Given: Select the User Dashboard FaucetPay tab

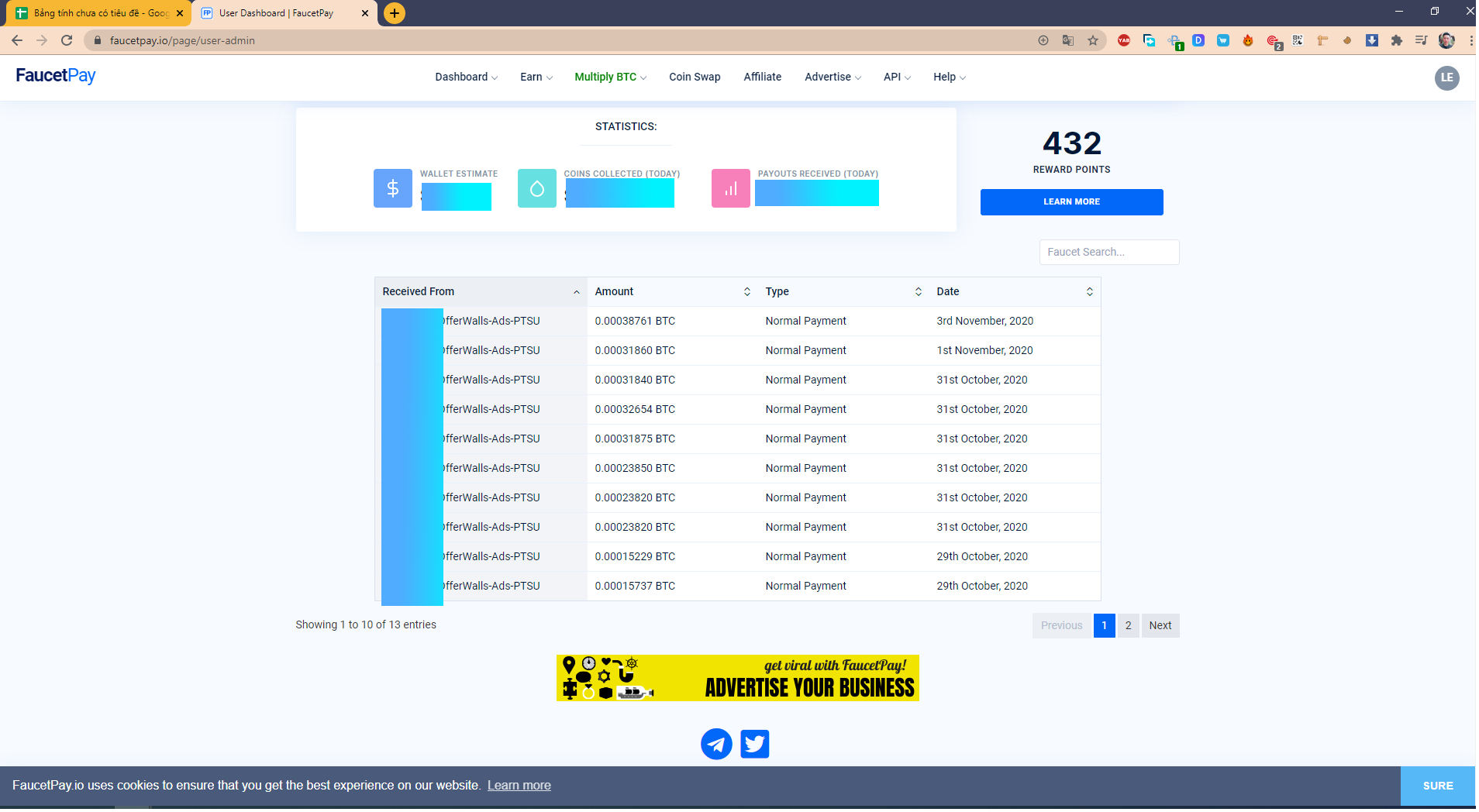Looking at the screenshot, I should pos(284,13).
